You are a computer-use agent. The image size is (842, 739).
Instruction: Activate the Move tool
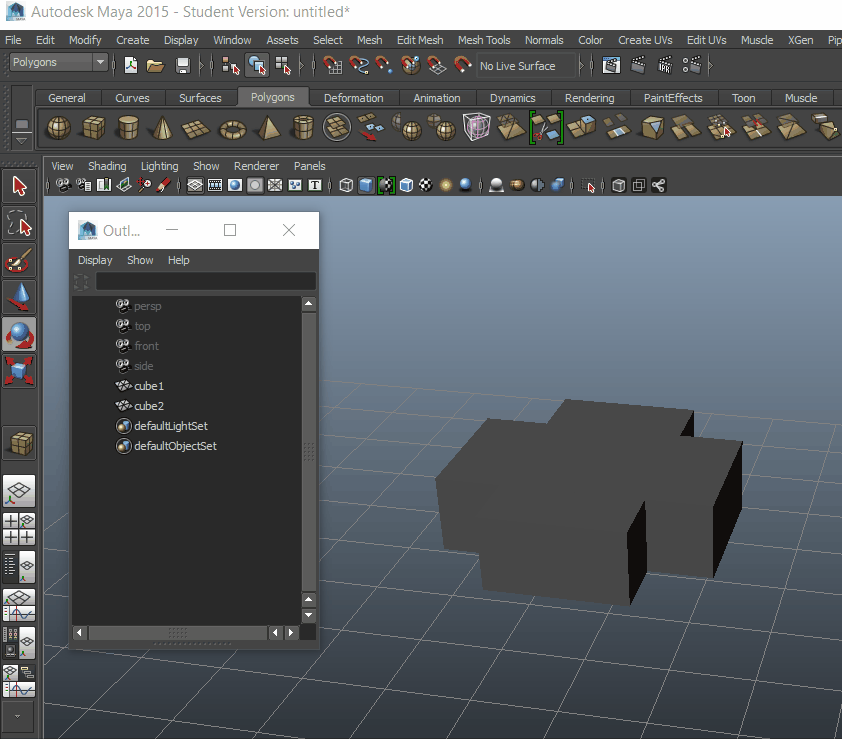(19, 297)
